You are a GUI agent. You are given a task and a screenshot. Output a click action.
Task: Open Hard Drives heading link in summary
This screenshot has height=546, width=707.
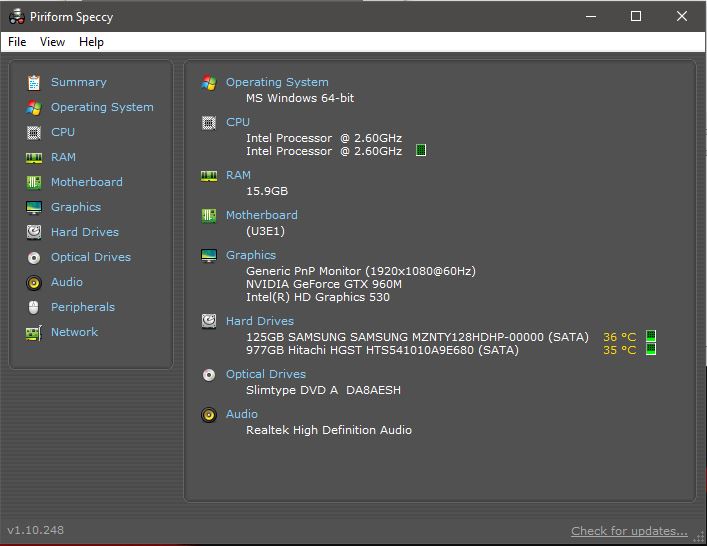tap(260, 321)
